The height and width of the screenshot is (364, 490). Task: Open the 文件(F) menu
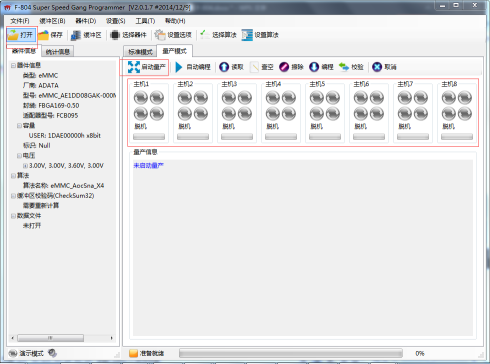pos(20,21)
